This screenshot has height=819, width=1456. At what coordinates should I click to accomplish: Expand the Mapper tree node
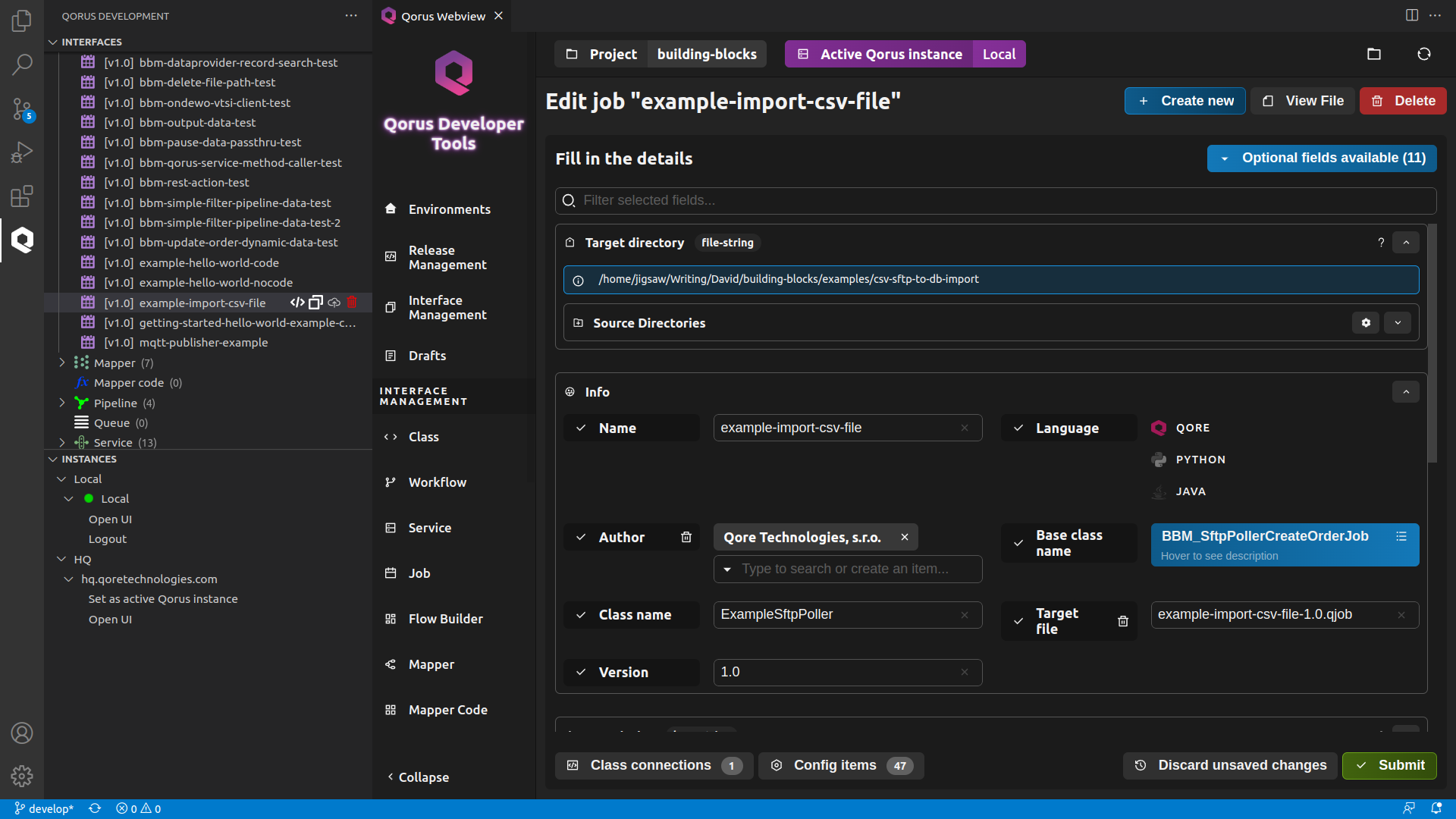coord(62,362)
